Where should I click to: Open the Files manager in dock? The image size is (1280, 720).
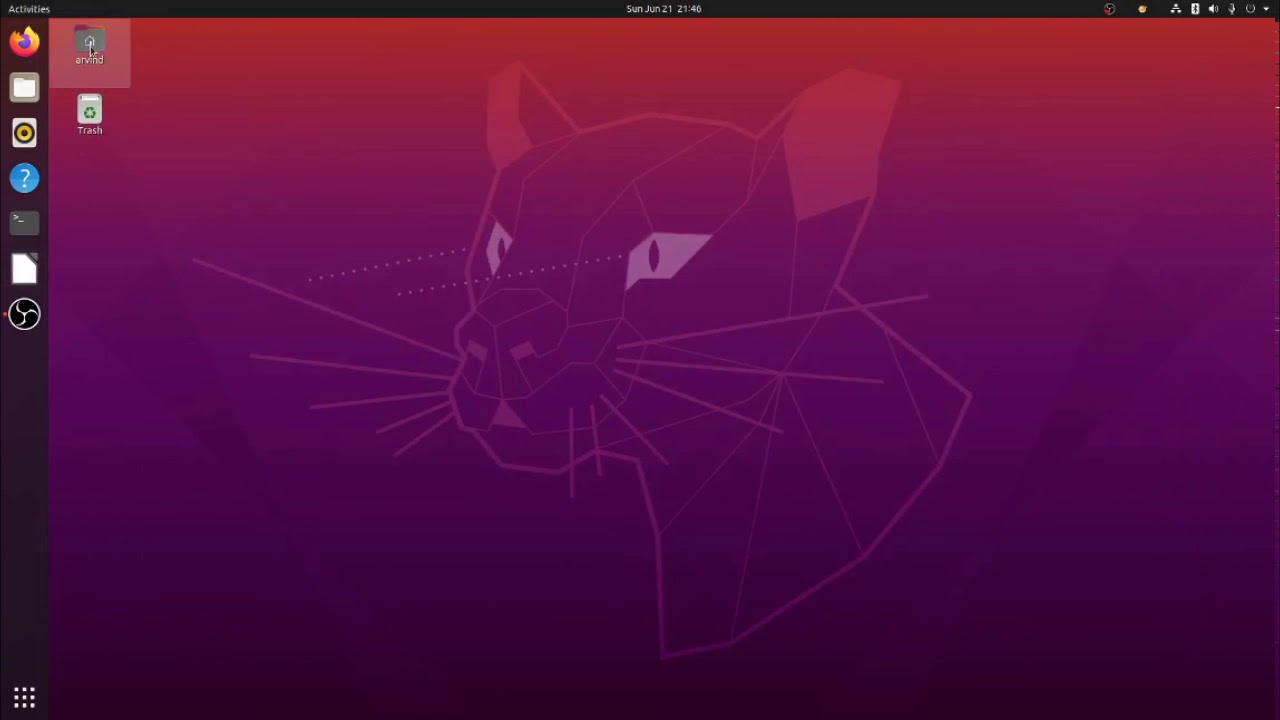(x=24, y=88)
